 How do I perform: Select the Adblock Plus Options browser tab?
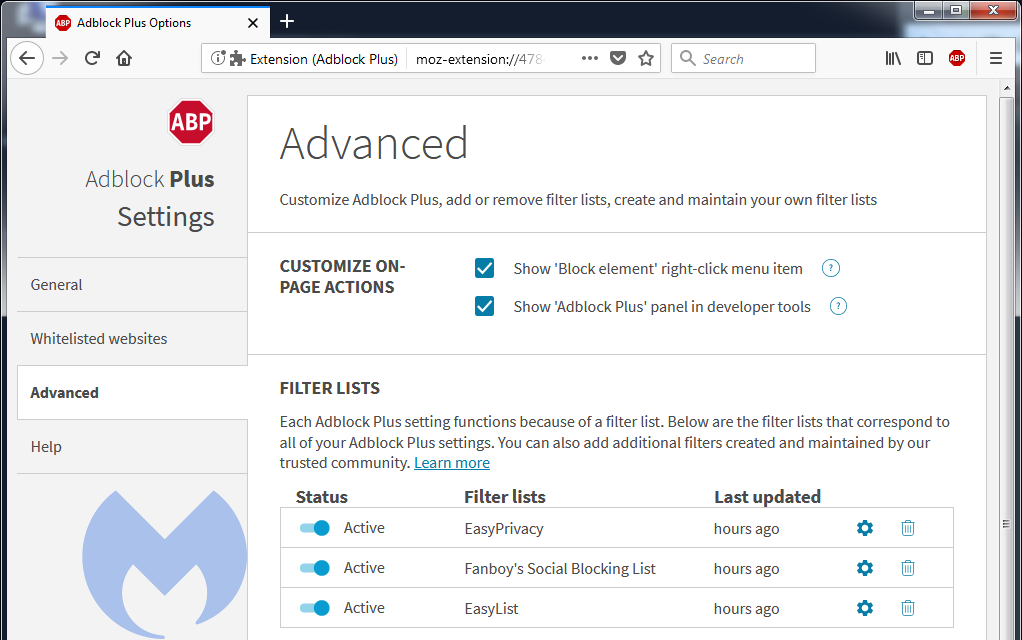158,23
